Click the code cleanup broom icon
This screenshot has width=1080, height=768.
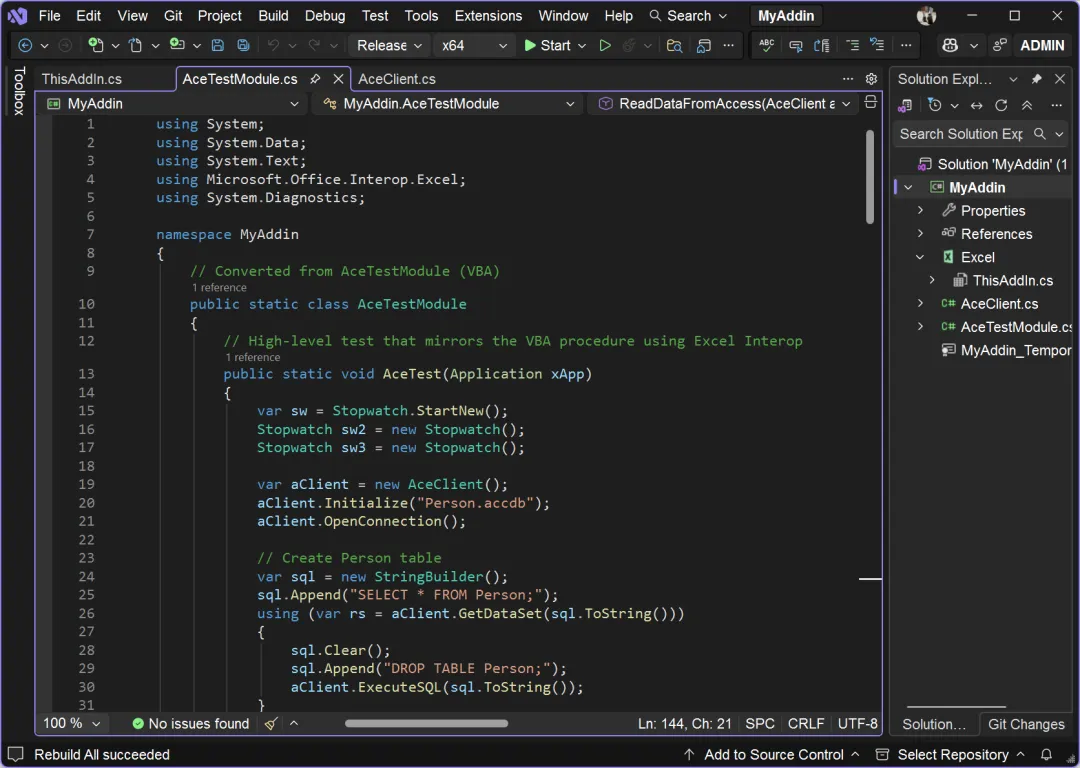coord(271,724)
